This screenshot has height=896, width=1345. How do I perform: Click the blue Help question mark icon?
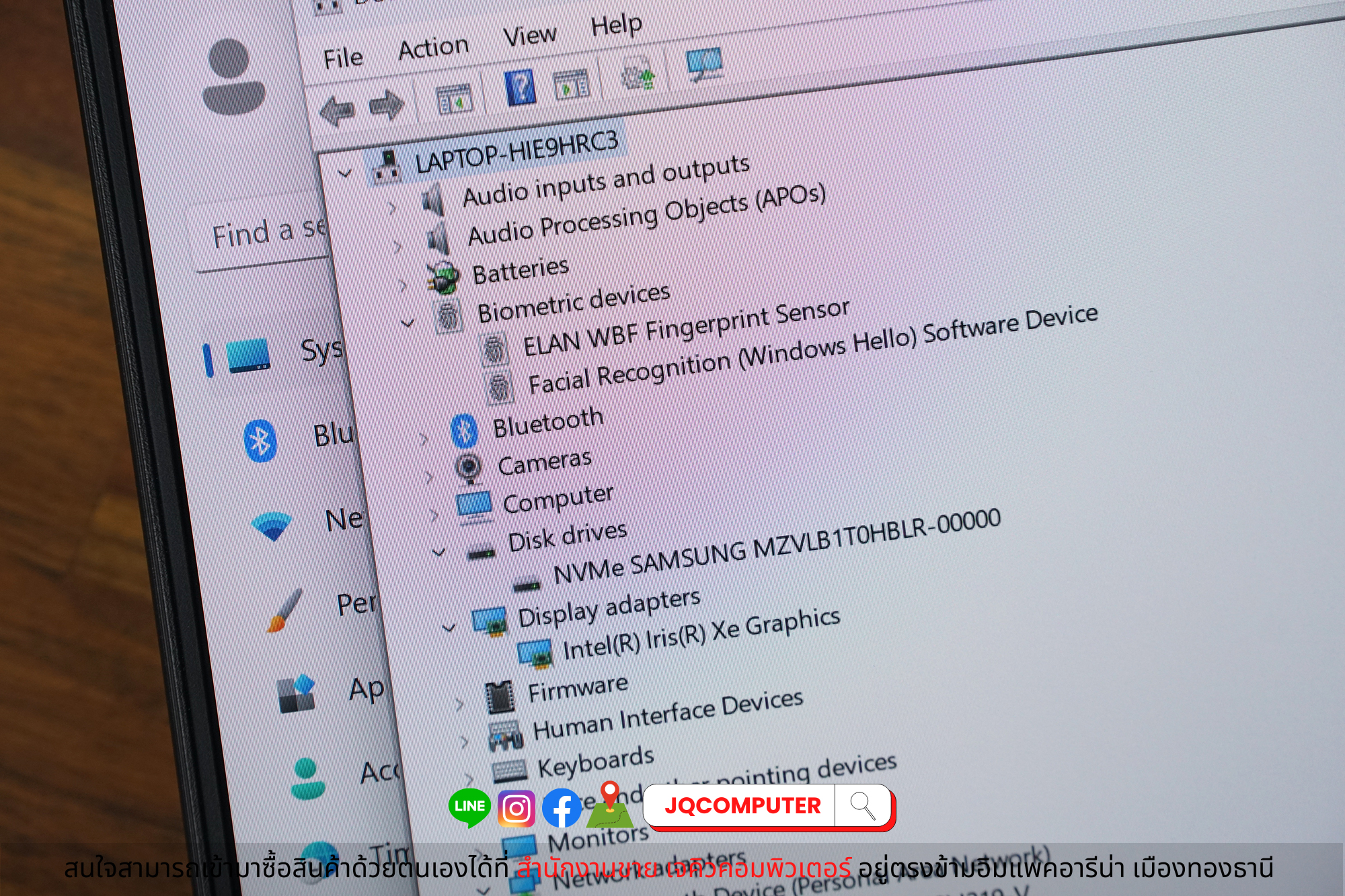pyautogui.click(x=520, y=88)
